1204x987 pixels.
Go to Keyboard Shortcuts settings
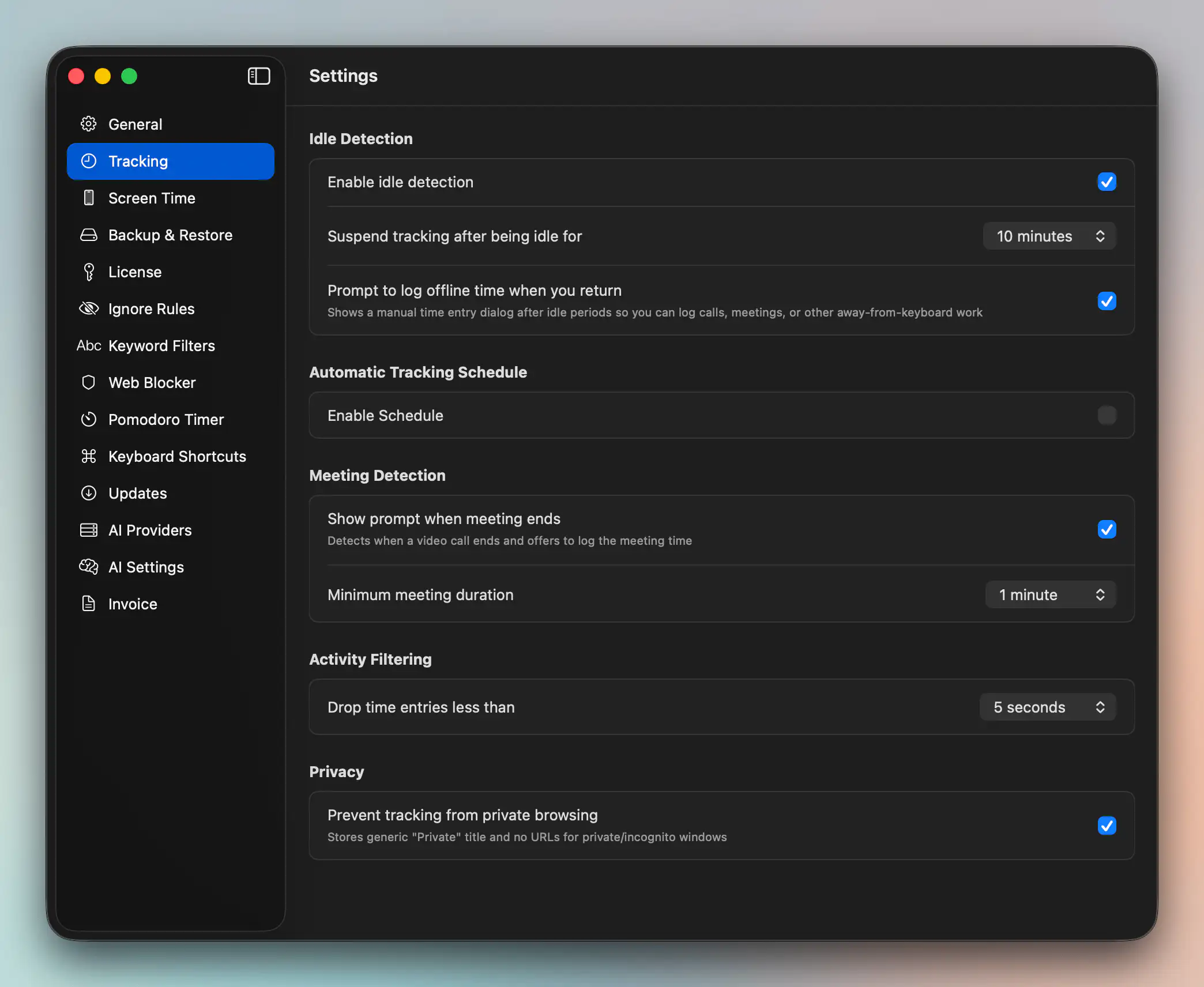coord(170,456)
